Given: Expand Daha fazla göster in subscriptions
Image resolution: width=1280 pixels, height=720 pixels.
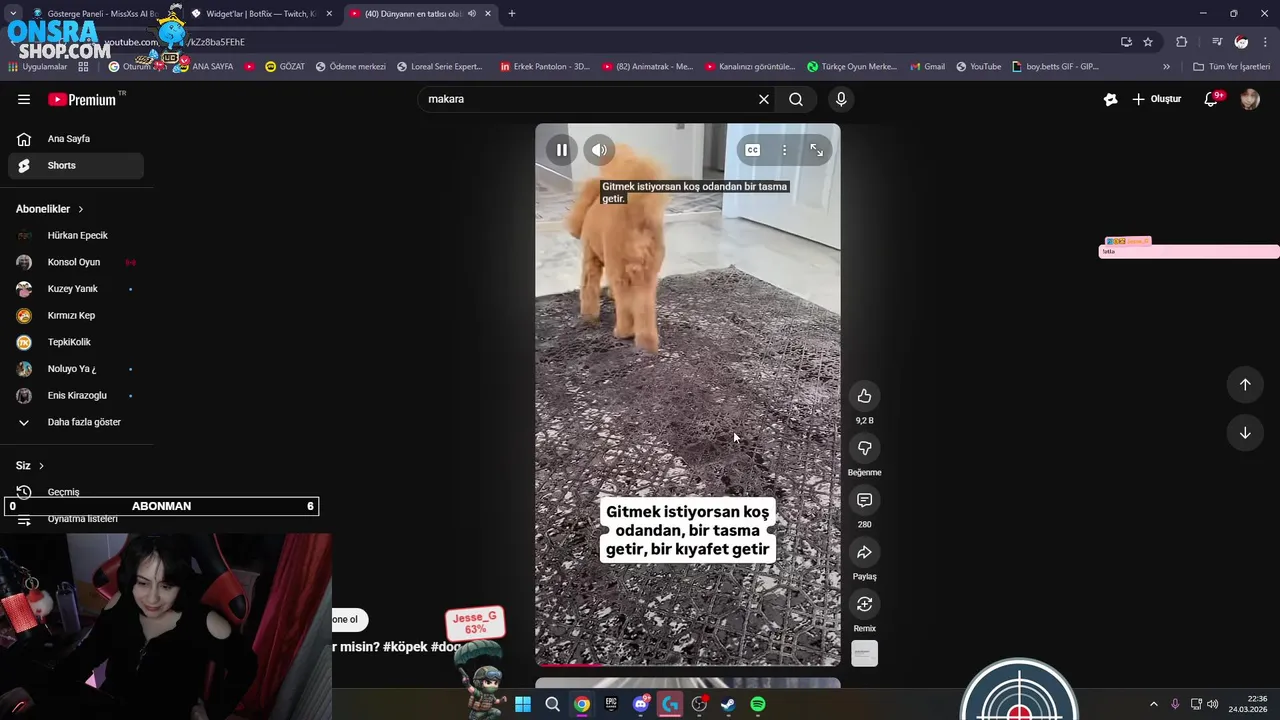Looking at the screenshot, I should pyautogui.click(x=76, y=422).
